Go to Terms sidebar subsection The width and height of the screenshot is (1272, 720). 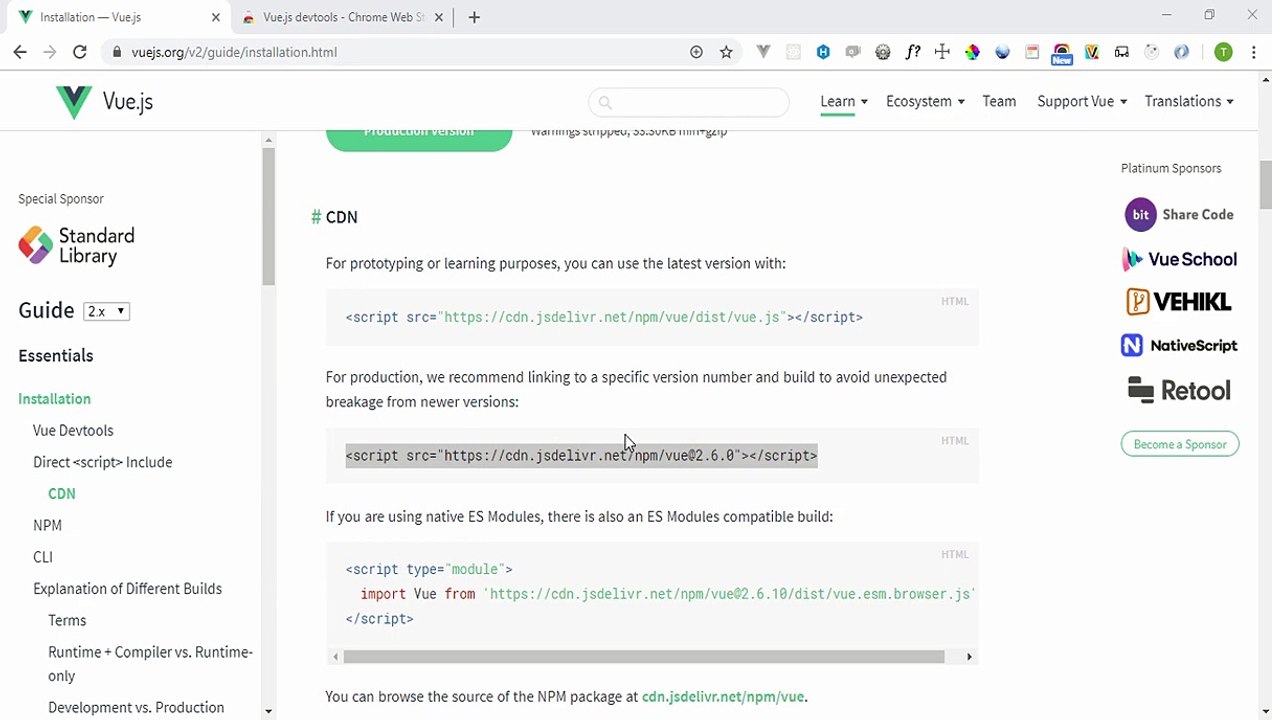(67, 620)
